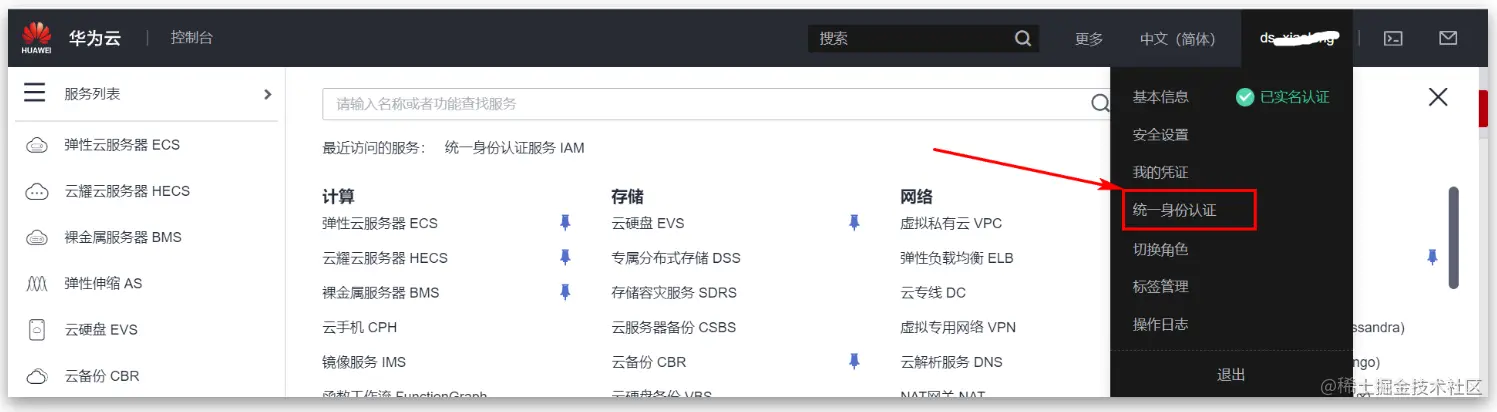The width and height of the screenshot is (1497, 412).
Task: Open 弹性负载均衡 ELB service
Action: point(957,258)
